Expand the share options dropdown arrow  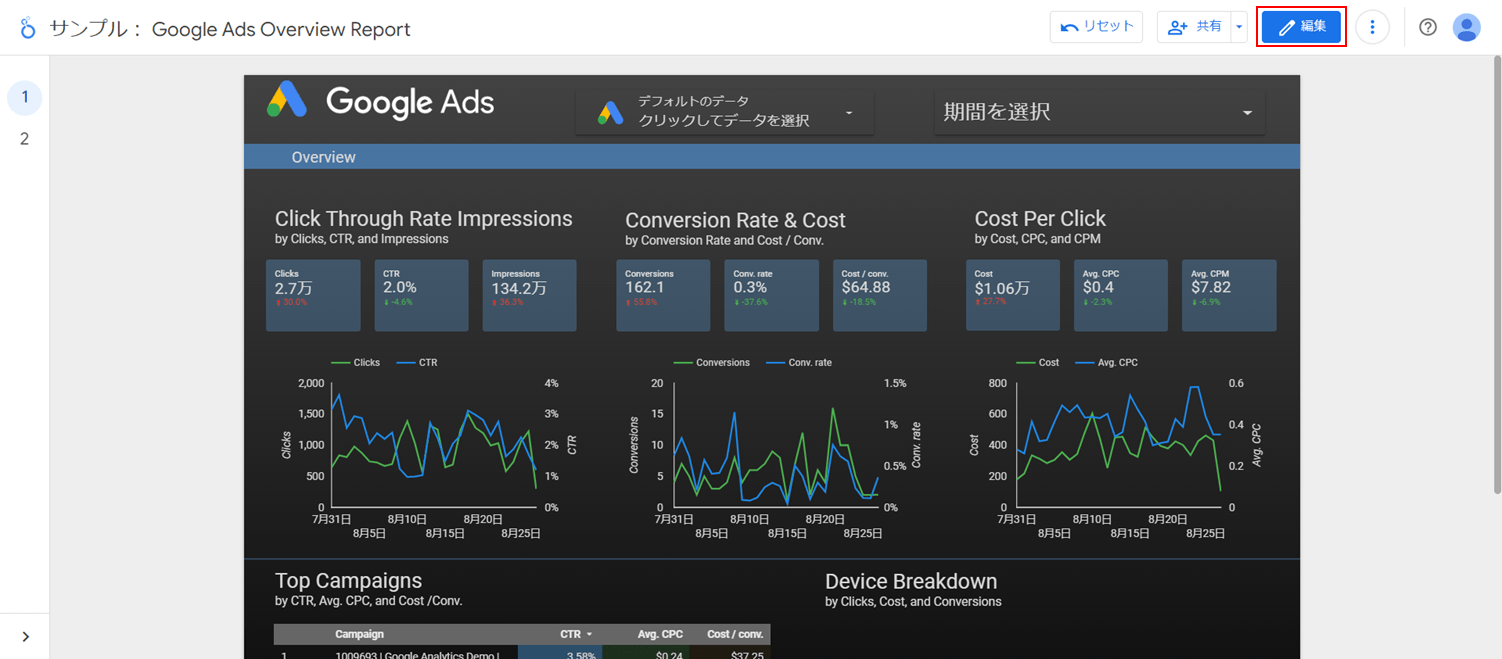tap(1239, 27)
